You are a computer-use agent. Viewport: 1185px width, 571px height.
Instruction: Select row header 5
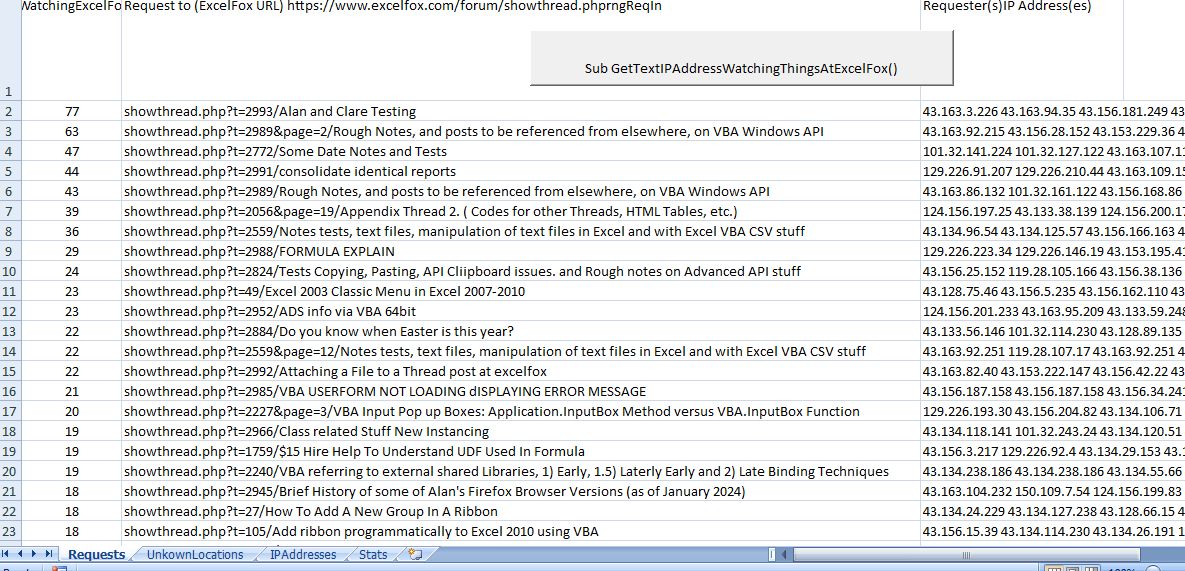click(10, 171)
